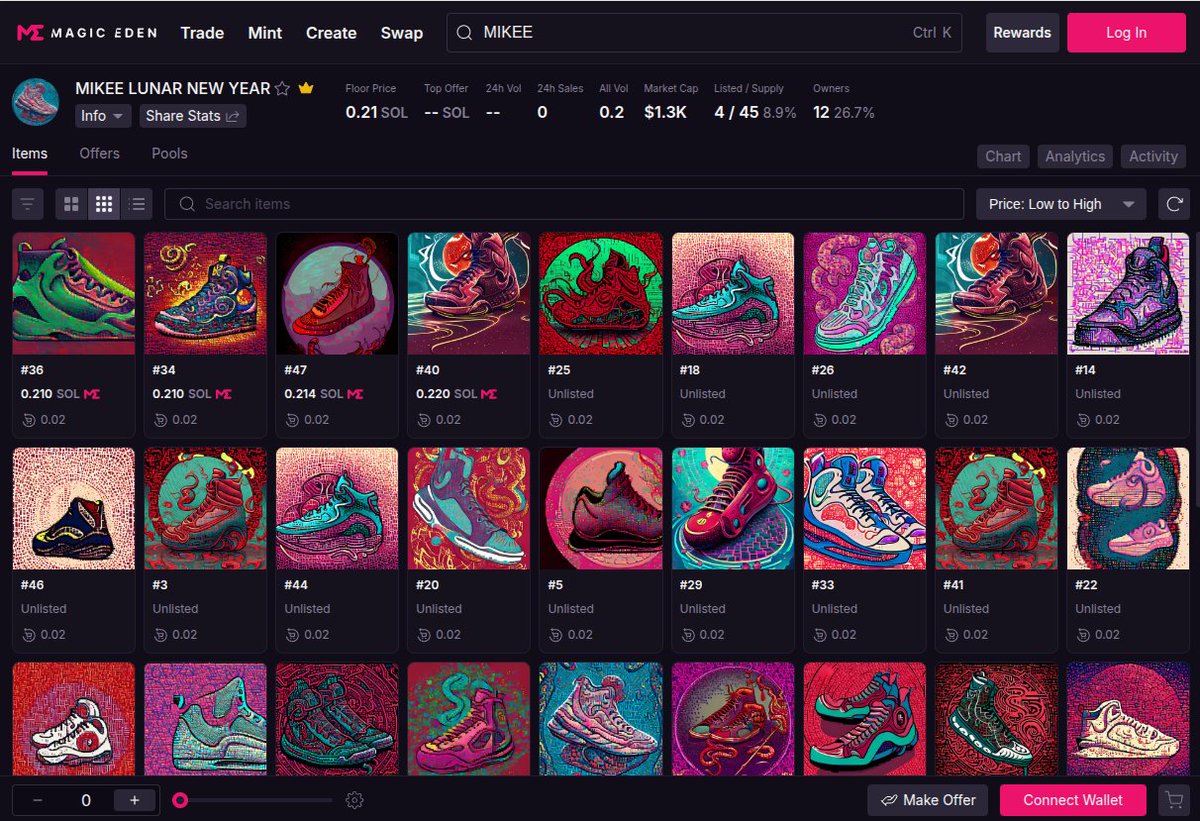This screenshot has width=1200, height=821.
Task: Switch to large grid view
Action: coord(71,204)
